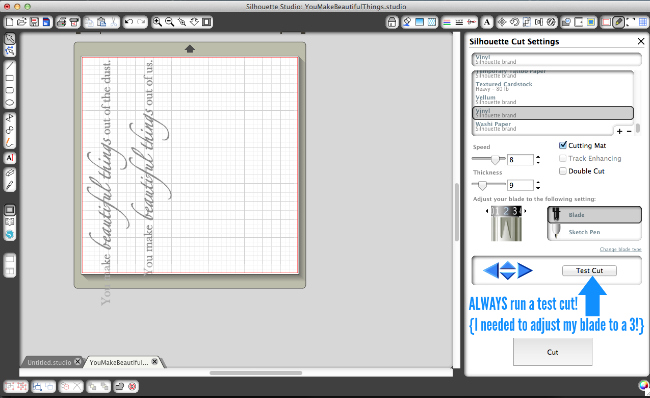Open the Line Color panel icon

(447, 22)
